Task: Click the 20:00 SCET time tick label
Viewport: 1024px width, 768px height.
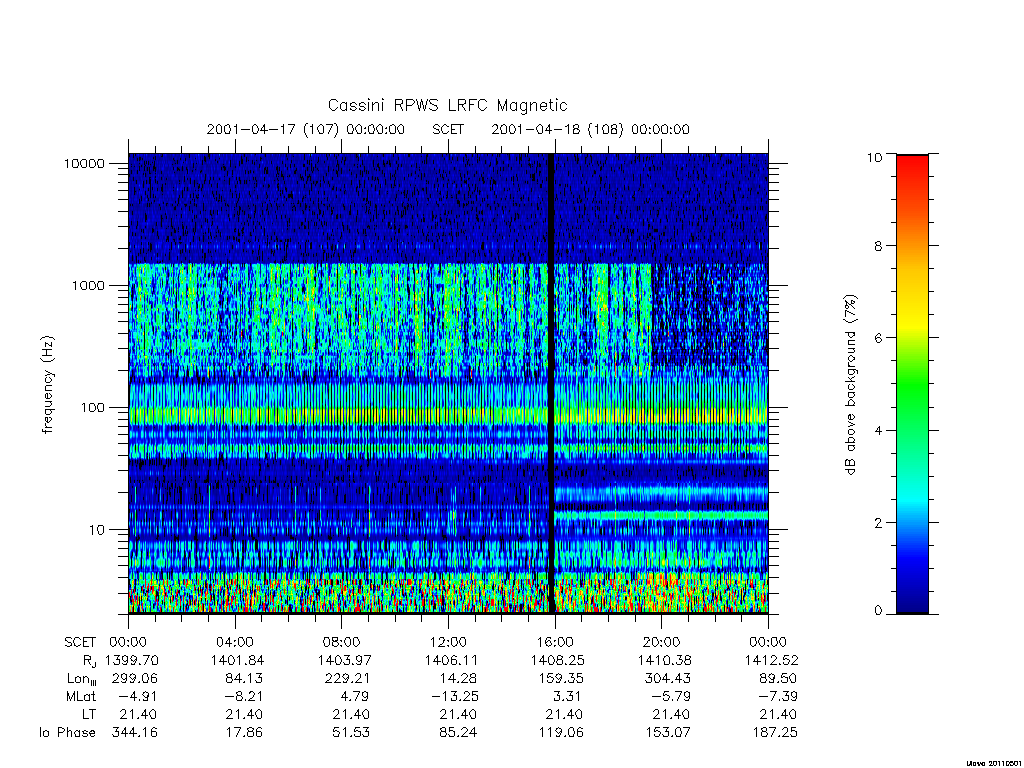Action: [662, 642]
